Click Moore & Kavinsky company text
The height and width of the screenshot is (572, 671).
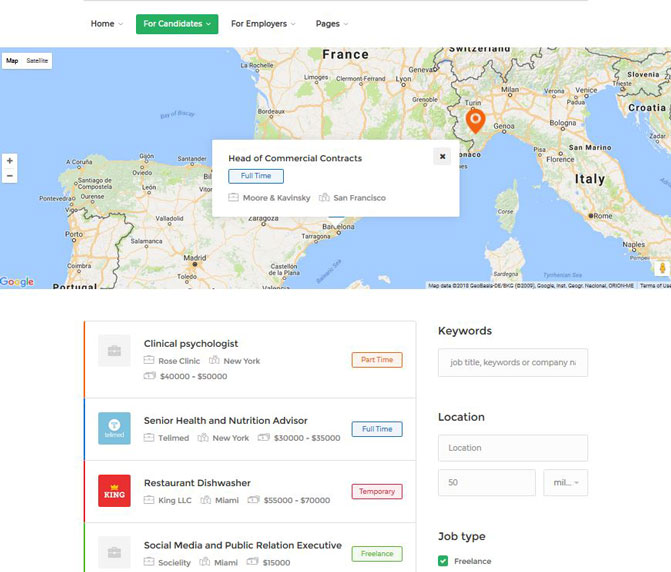coord(276,198)
